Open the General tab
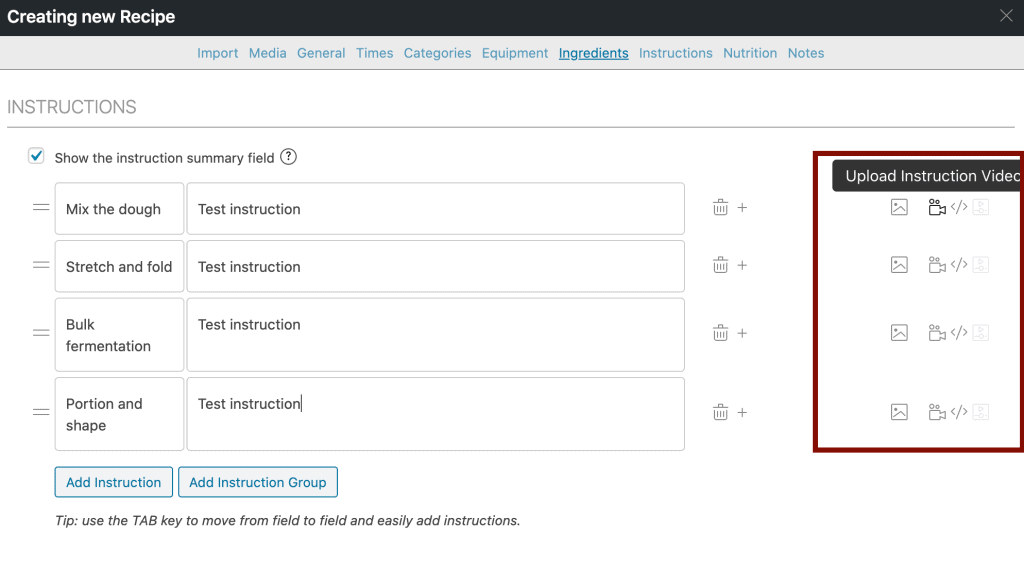This screenshot has width=1024, height=586. click(x=321, y=53)
